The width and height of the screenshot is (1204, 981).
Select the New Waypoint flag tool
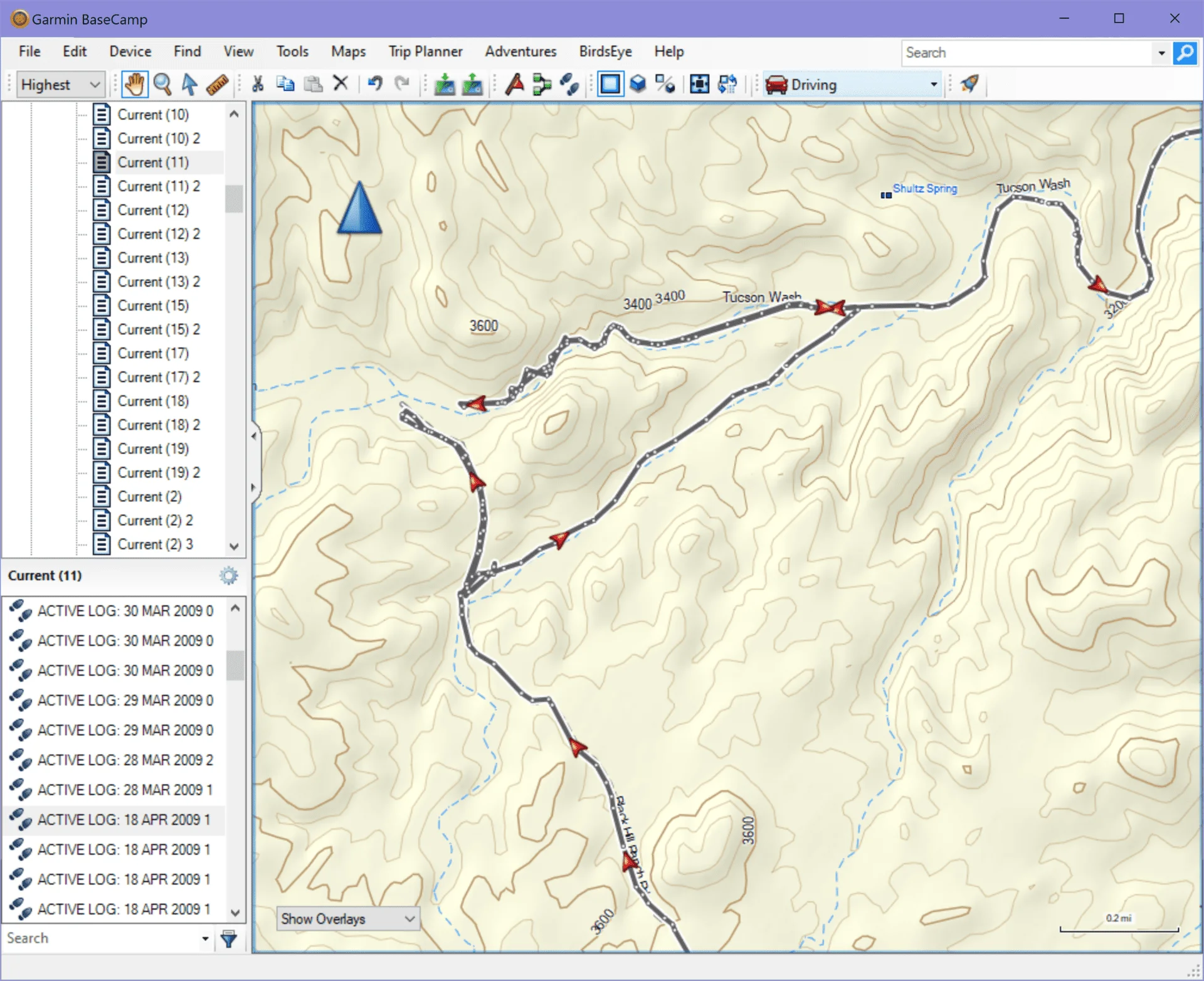515,84
